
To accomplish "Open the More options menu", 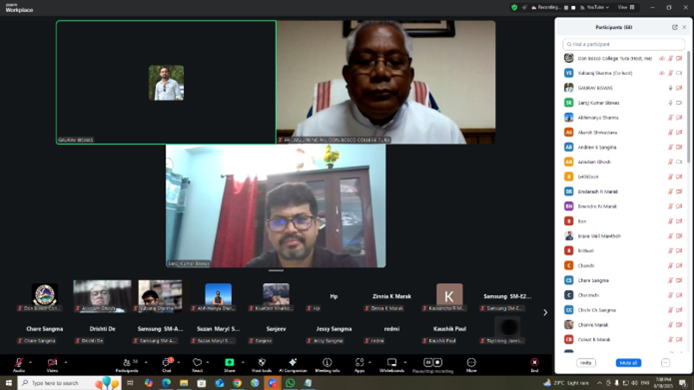I will (471, 365).
